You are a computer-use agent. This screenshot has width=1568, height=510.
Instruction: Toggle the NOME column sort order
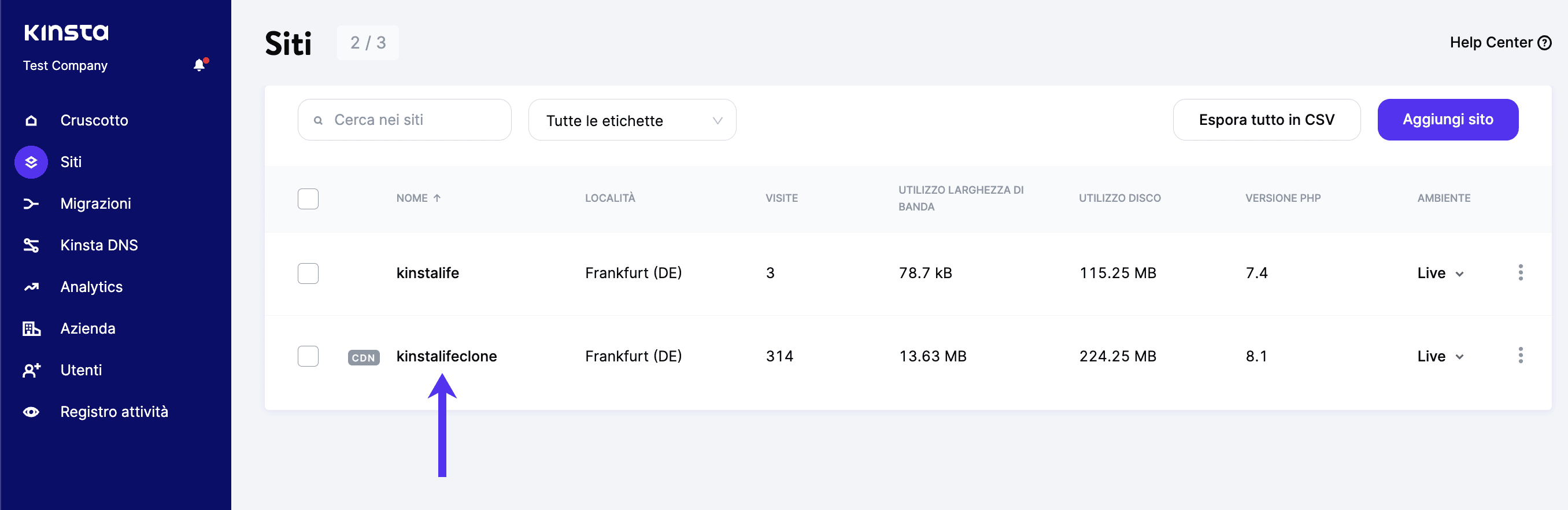point(419,198)
